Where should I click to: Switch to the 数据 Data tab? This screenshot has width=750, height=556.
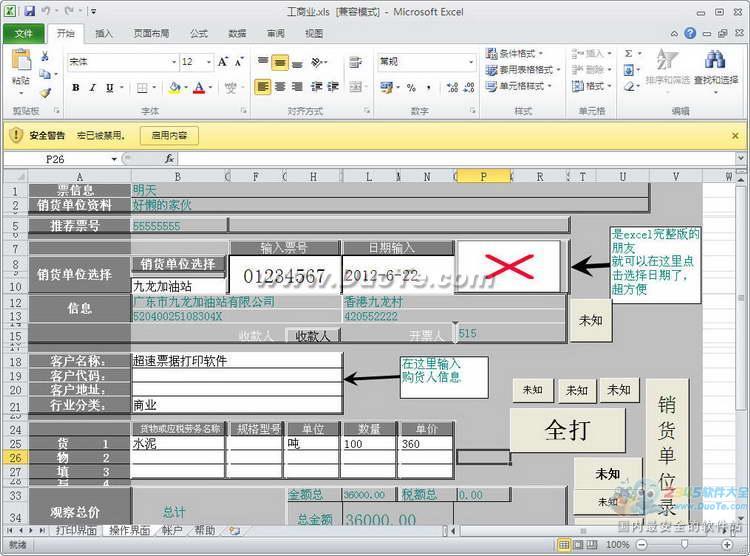237,33
